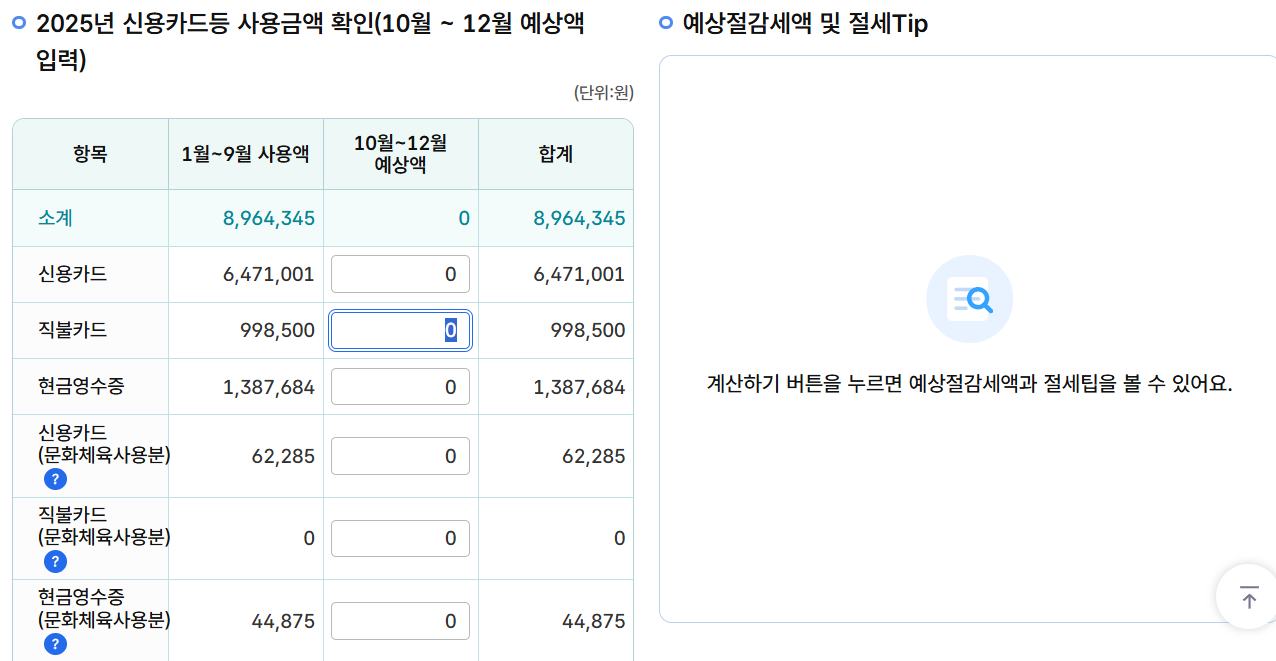Screen dimensions: 1276x661
Task: Open help tooltip for 신용카드(문화체육사용분)
Action: tap(55, 479)
